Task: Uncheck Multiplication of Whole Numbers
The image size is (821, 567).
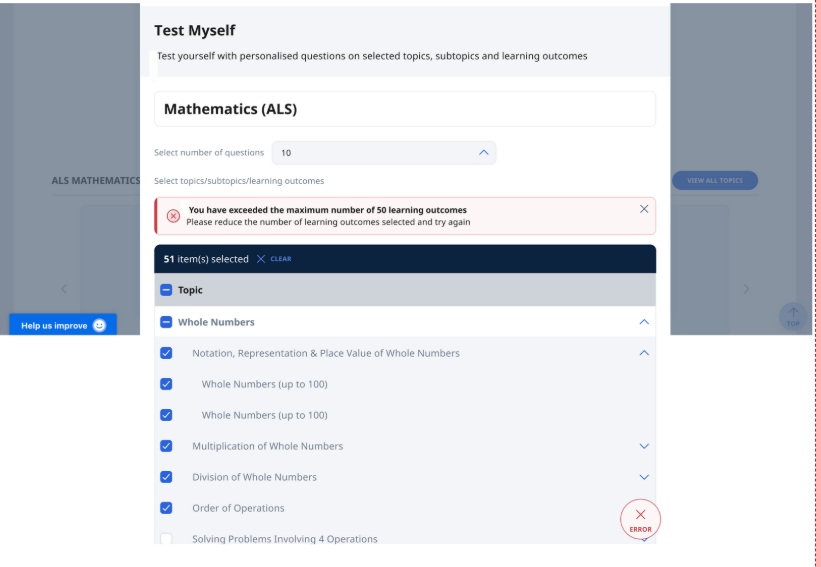Action: pyautogui.click(x=166, y=446)
